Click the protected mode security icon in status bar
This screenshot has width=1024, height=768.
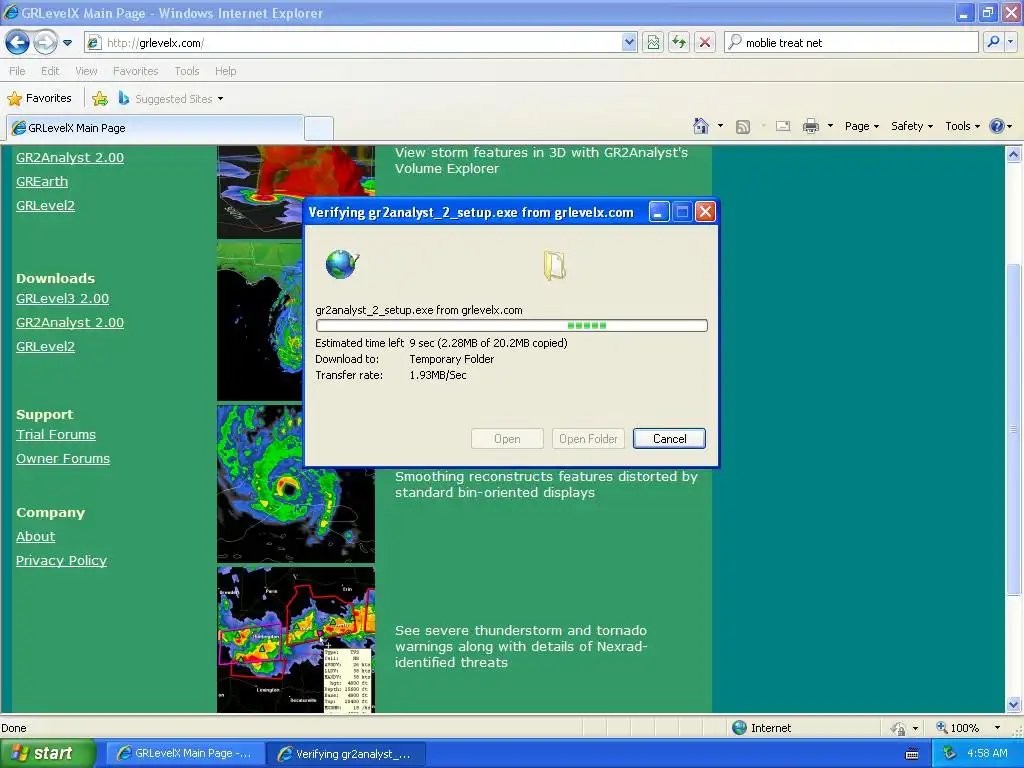point(898,728)
